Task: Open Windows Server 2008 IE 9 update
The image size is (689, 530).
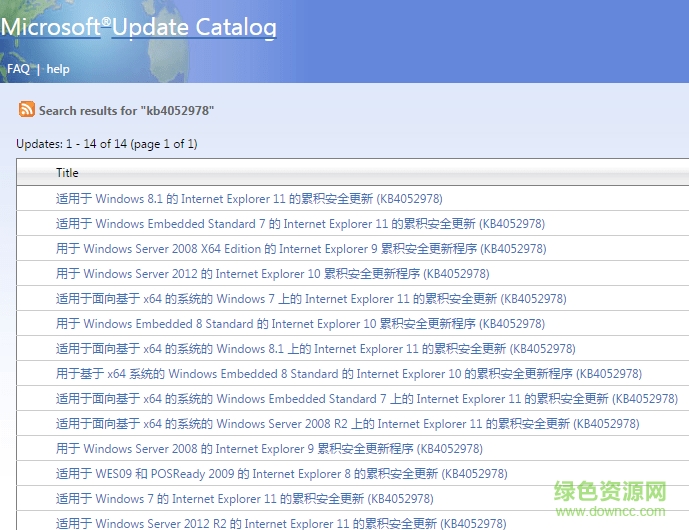Action: pos(269,449)
